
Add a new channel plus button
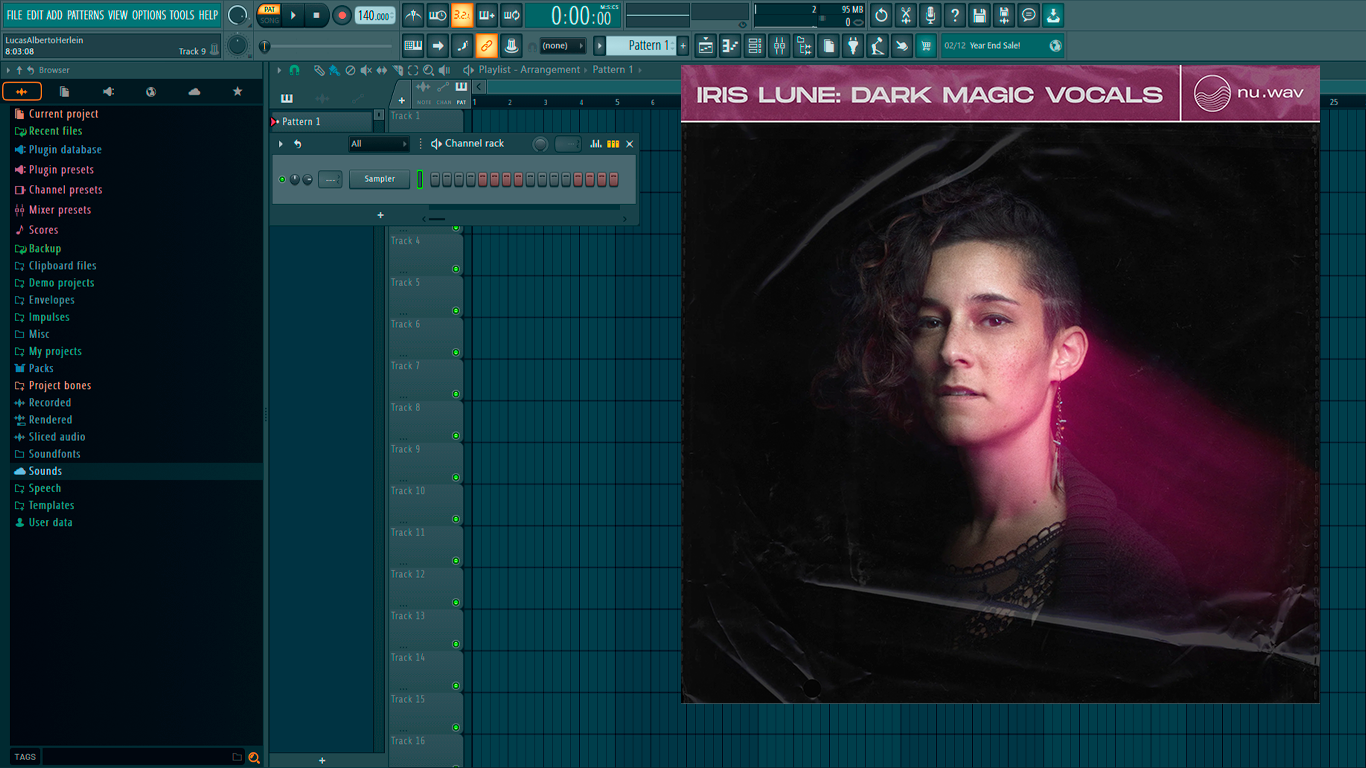pyautogui.click(x=380, y=215)
